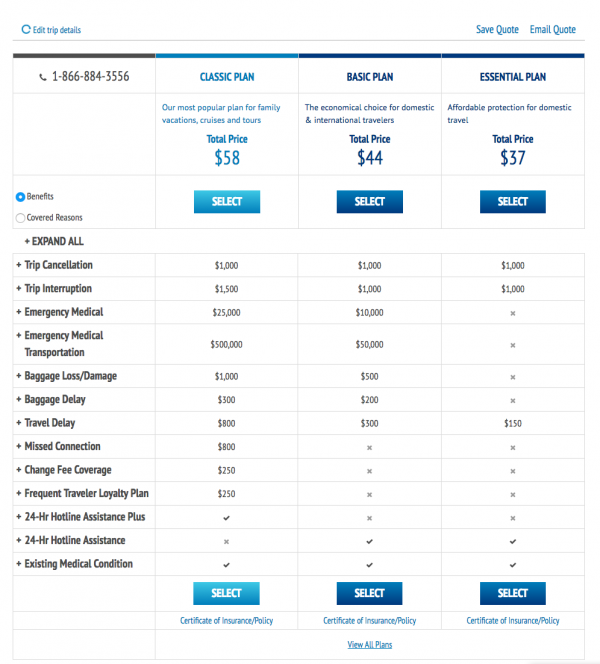Viewport: 600px width, 664px height.
Task: Click the phone icon beside 1-866-884-3556
Action: pos(43,77)
